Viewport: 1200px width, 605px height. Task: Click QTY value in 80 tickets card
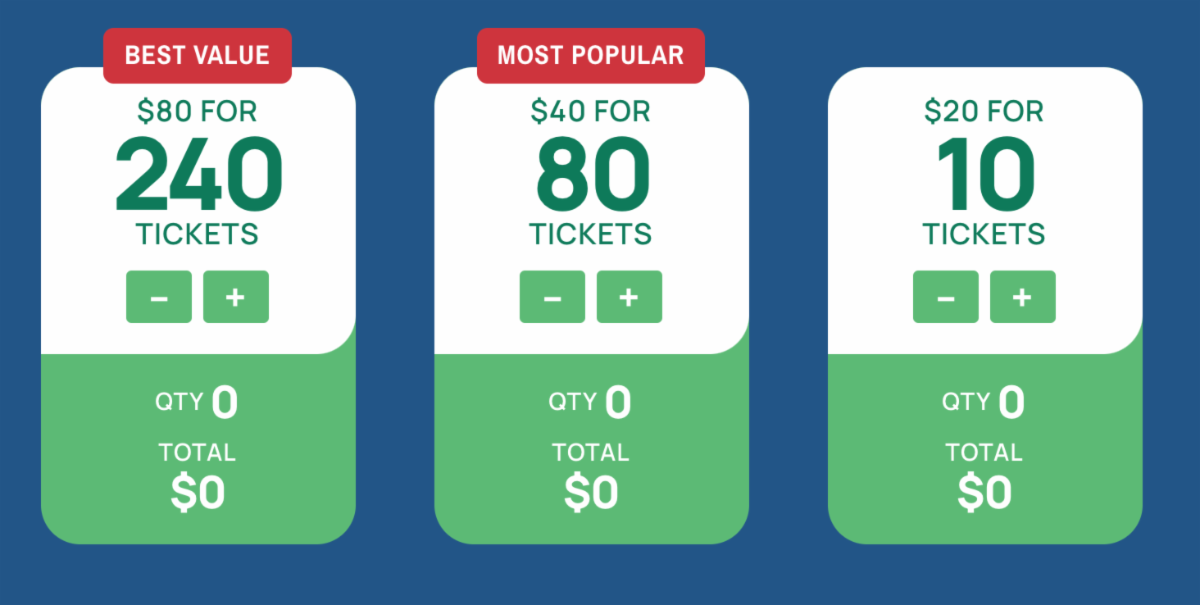coord(618,403)
